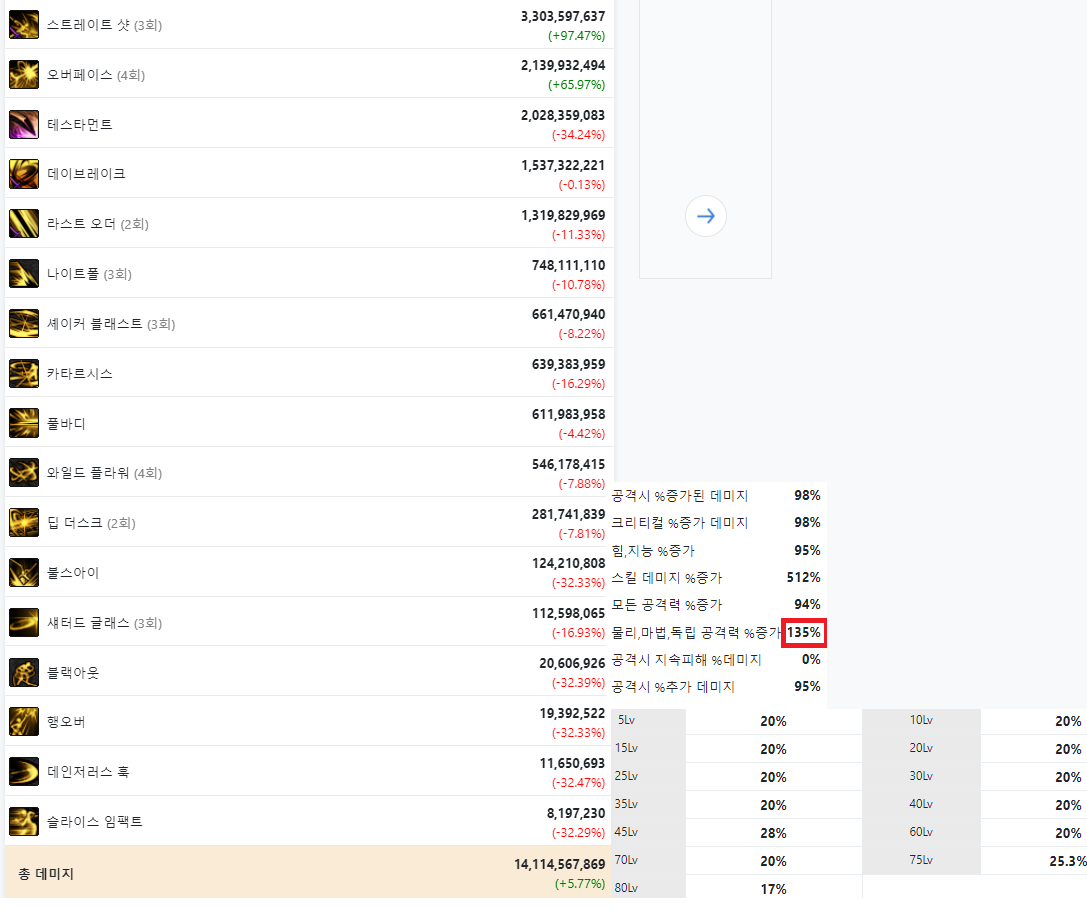Click the 45Lv level cell

[x=649, y=832]
